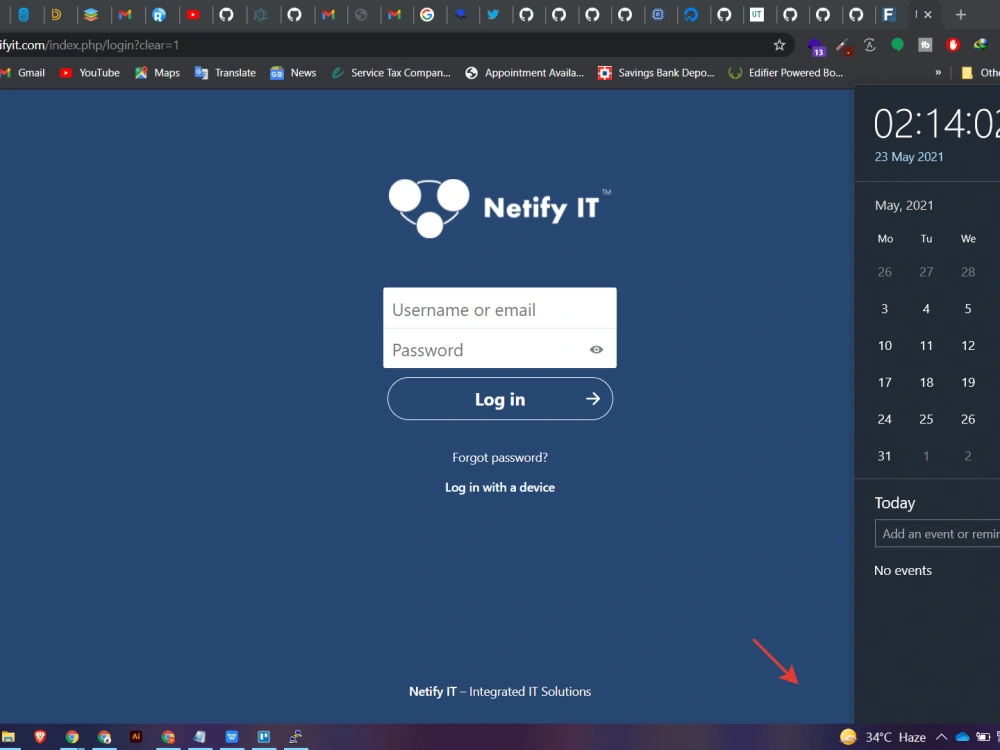Open the YouTube bookmark

[90, 73]
